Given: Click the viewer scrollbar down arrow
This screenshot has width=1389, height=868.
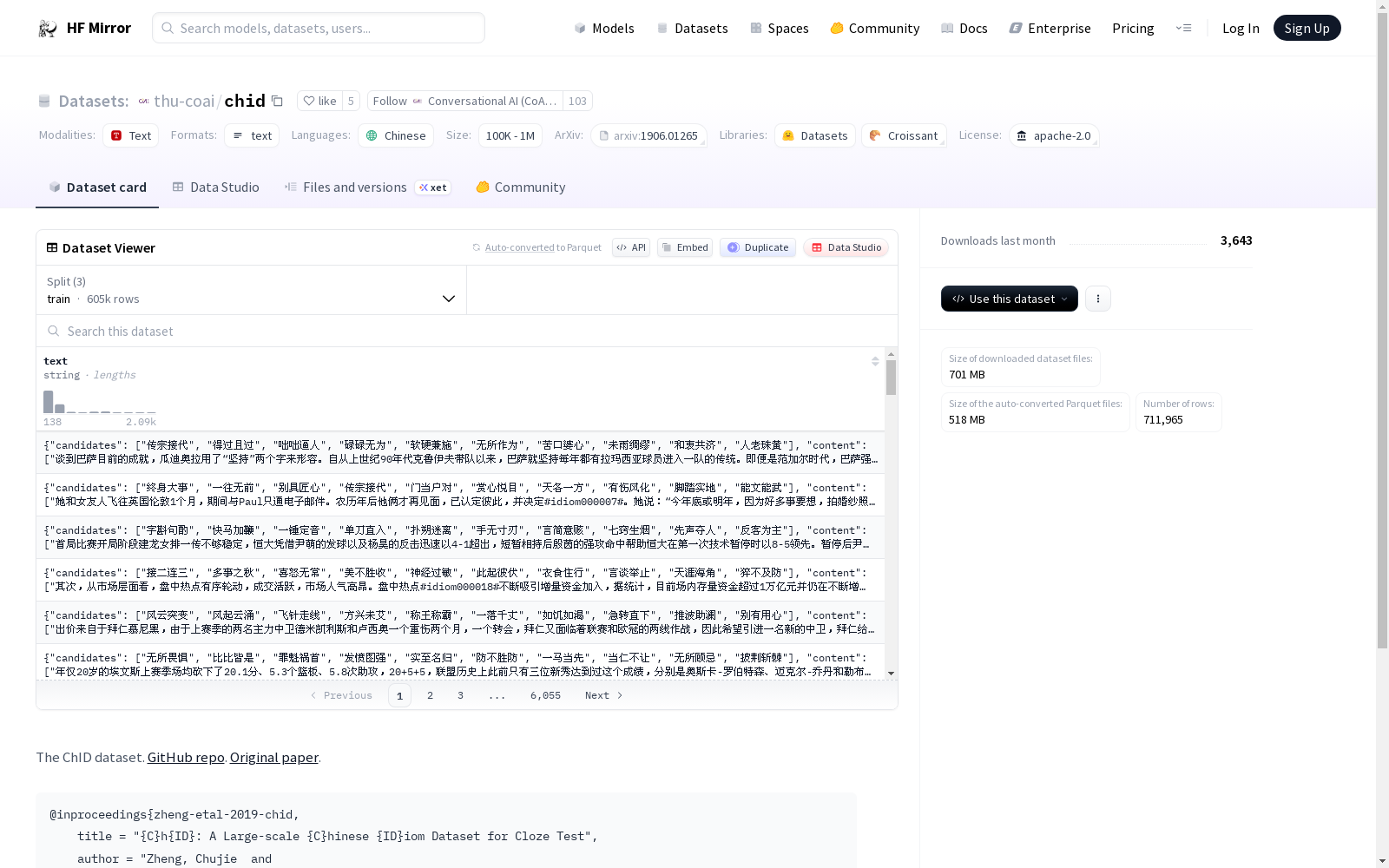Looking at the screenshot, I should (x=891, y=674).
